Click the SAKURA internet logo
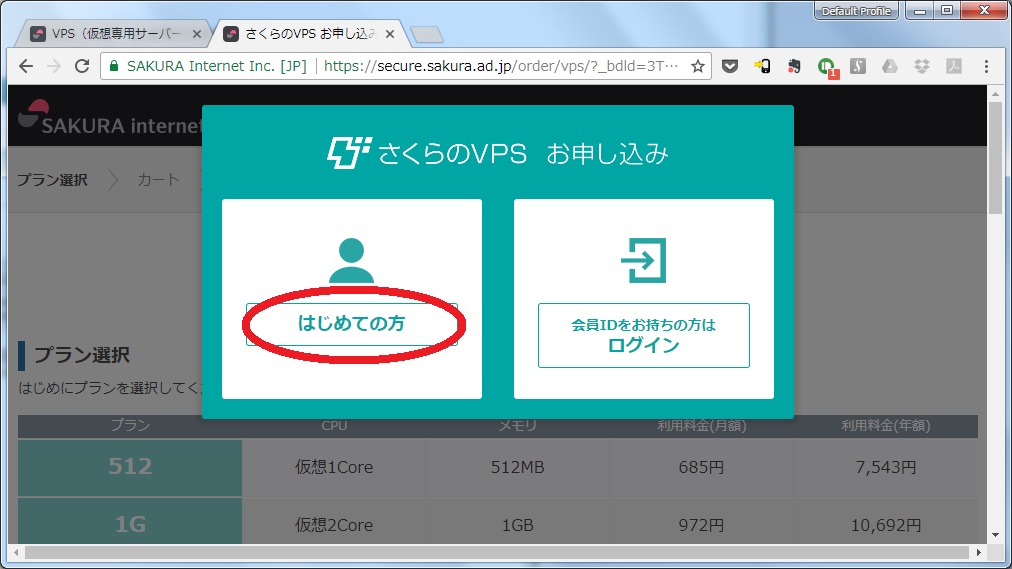The image size is (1012, 569). 110,118
